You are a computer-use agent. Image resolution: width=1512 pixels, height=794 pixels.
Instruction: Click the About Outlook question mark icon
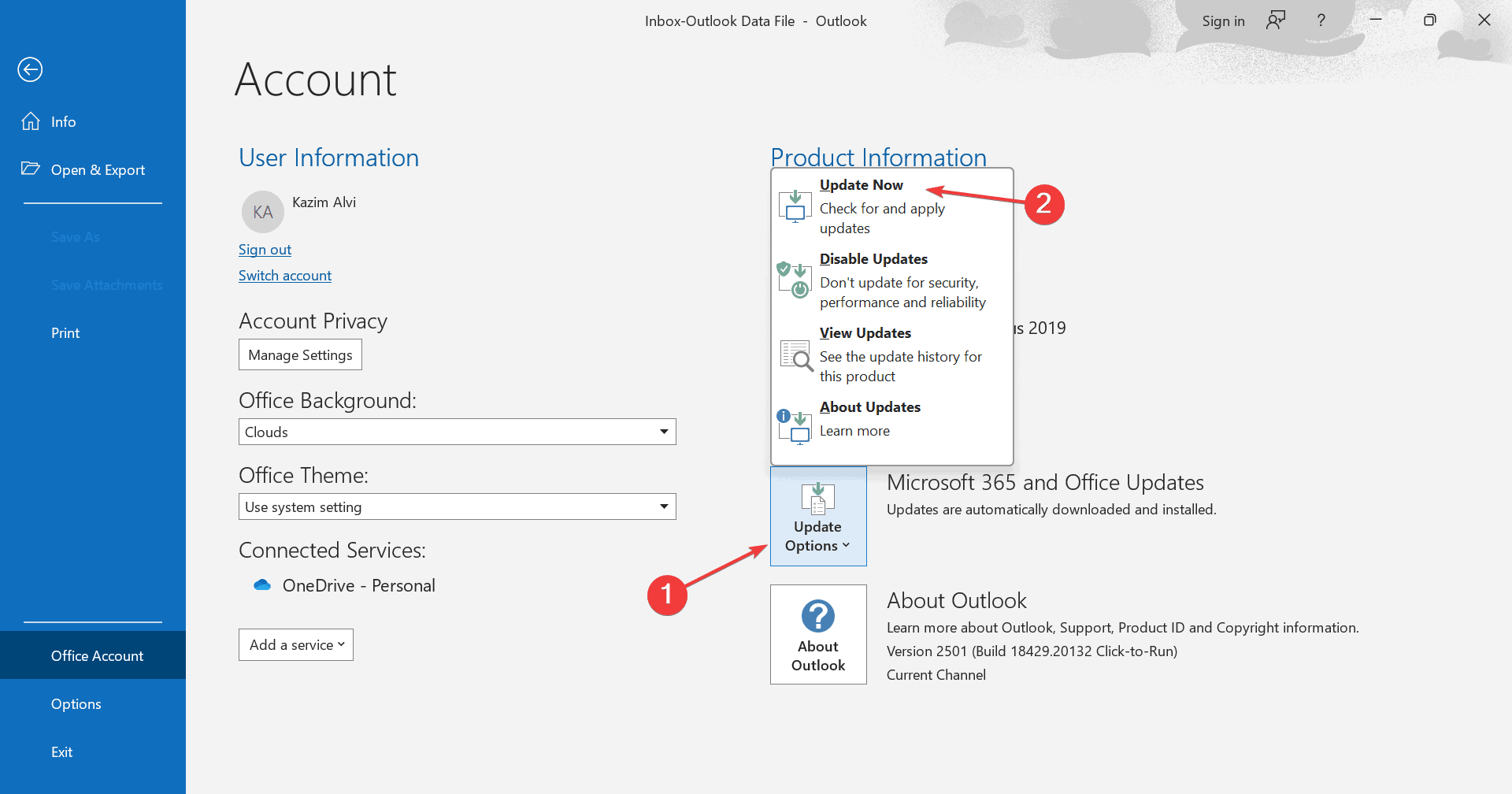click(818, 616)
